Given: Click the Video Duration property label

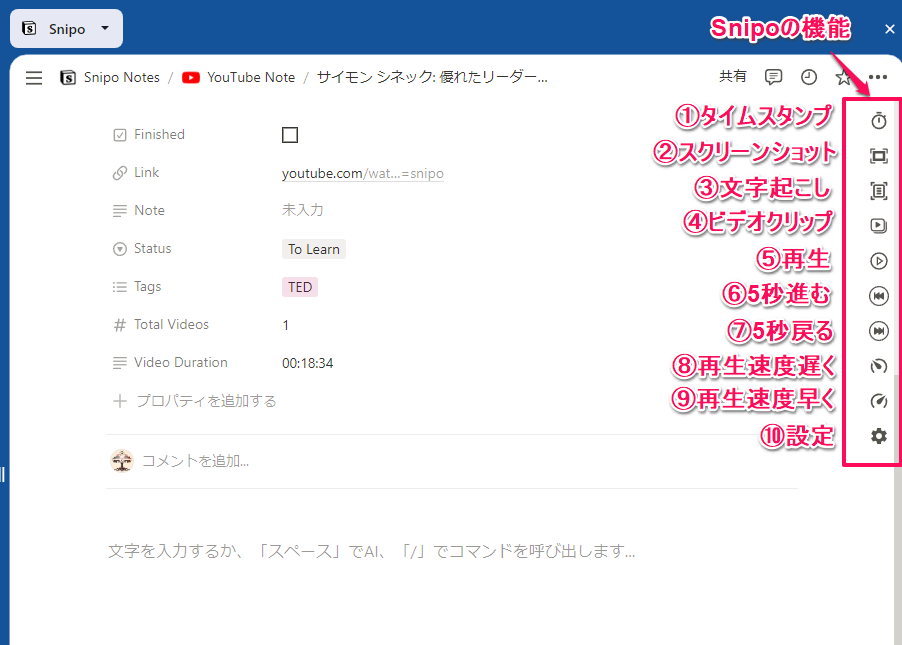Looking at the screenshot, I should click(181, 362).
